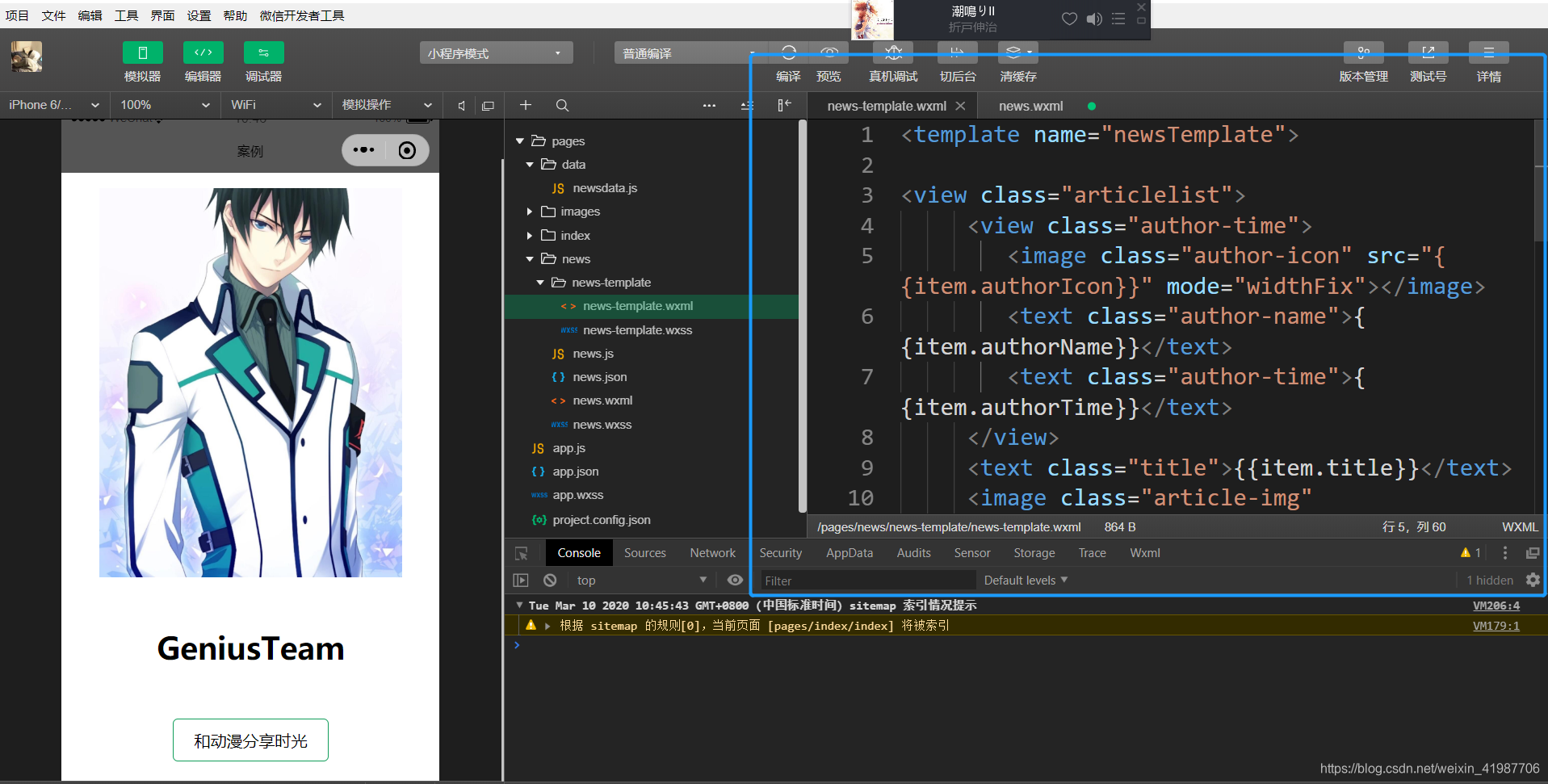1548x784 pixels.
Task: Toggle the editor panel (编辑器)
Action: click(x=203, y=52)
